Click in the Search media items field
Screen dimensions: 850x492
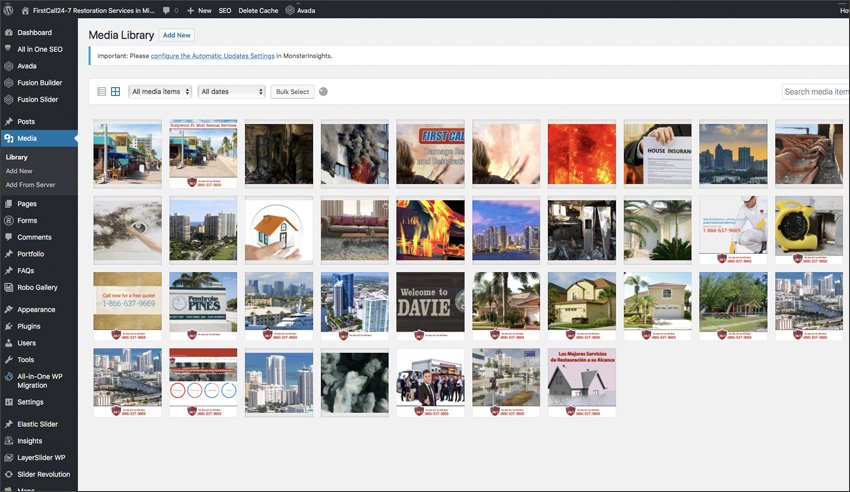pos(815,92)
